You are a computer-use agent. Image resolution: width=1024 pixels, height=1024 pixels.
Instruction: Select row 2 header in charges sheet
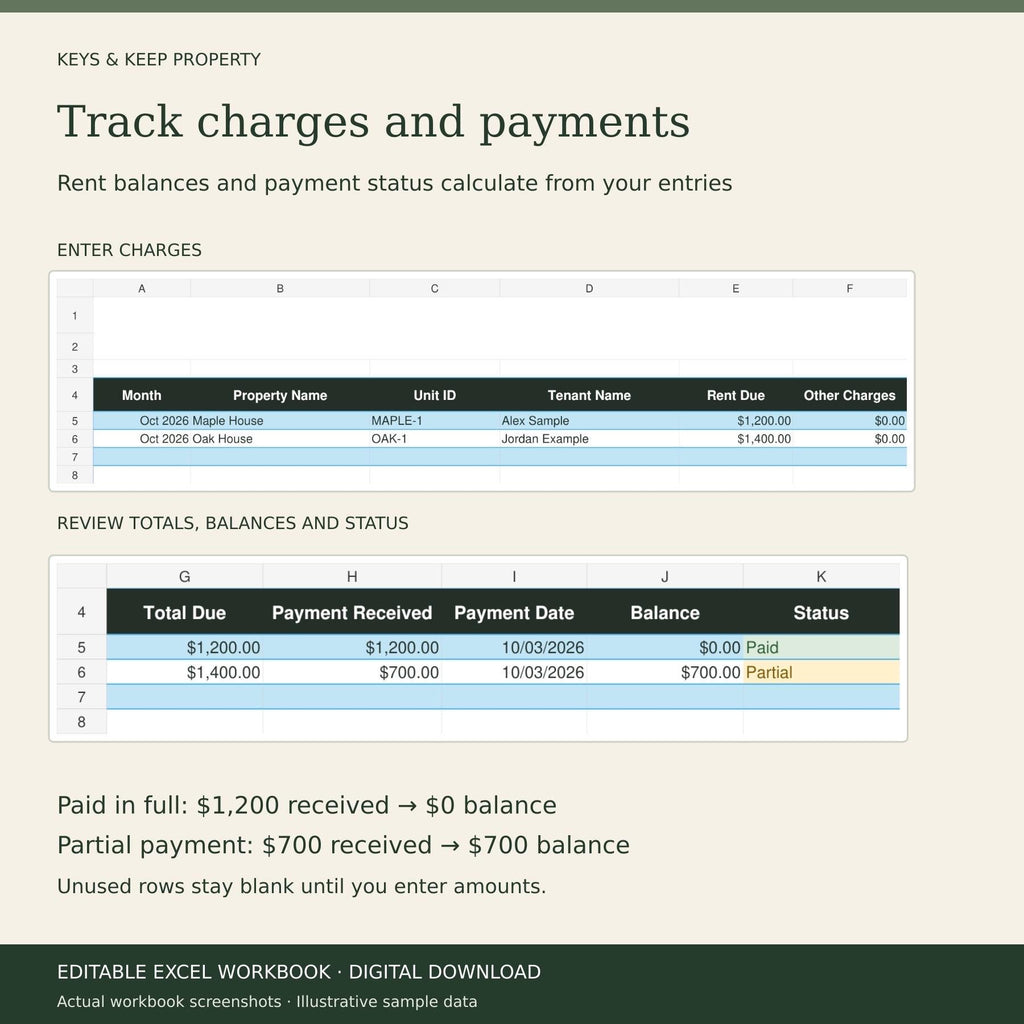pyautogui.click(x=74, y=347)
